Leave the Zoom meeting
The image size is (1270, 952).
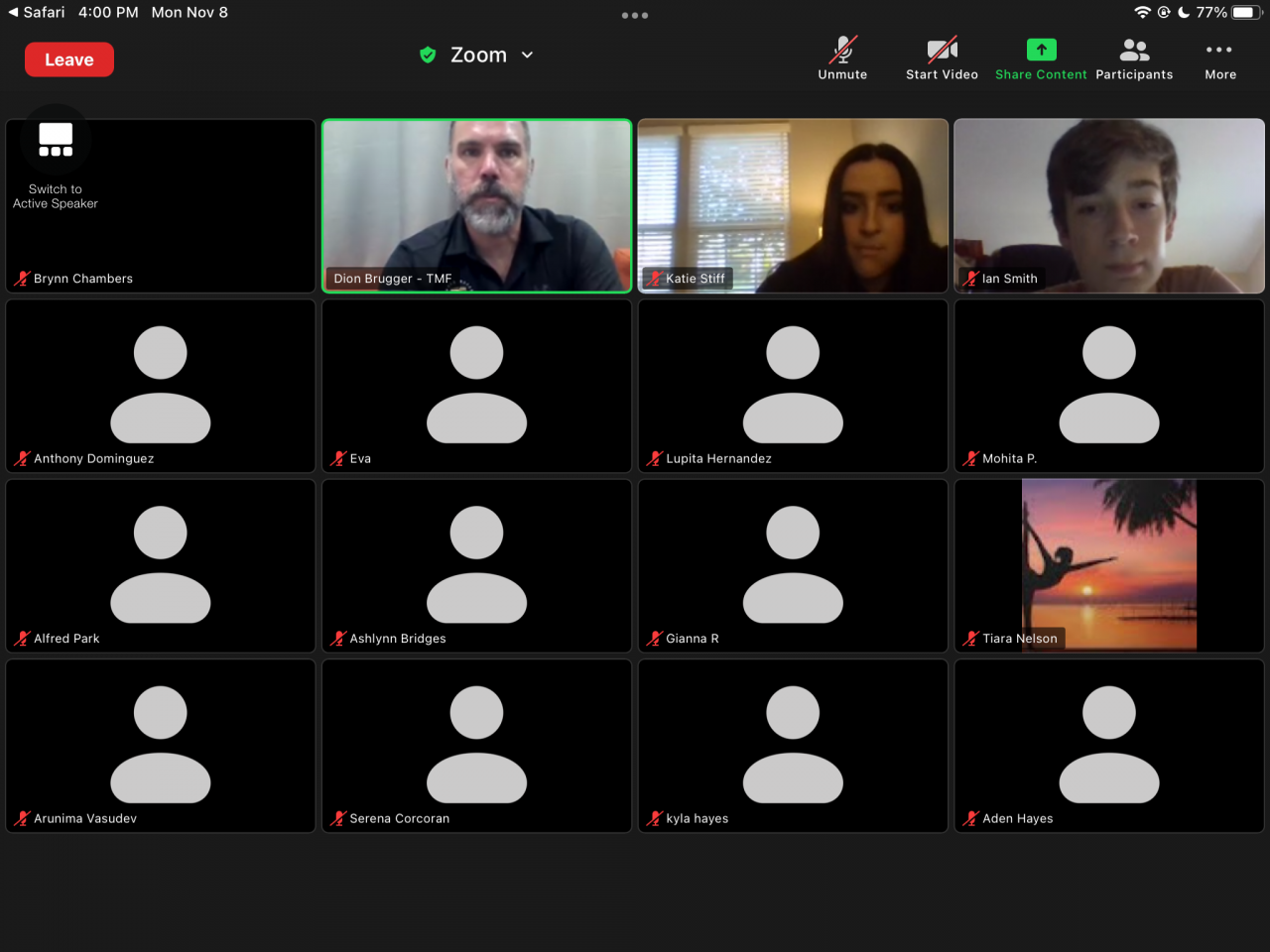(x=69, y=59)
